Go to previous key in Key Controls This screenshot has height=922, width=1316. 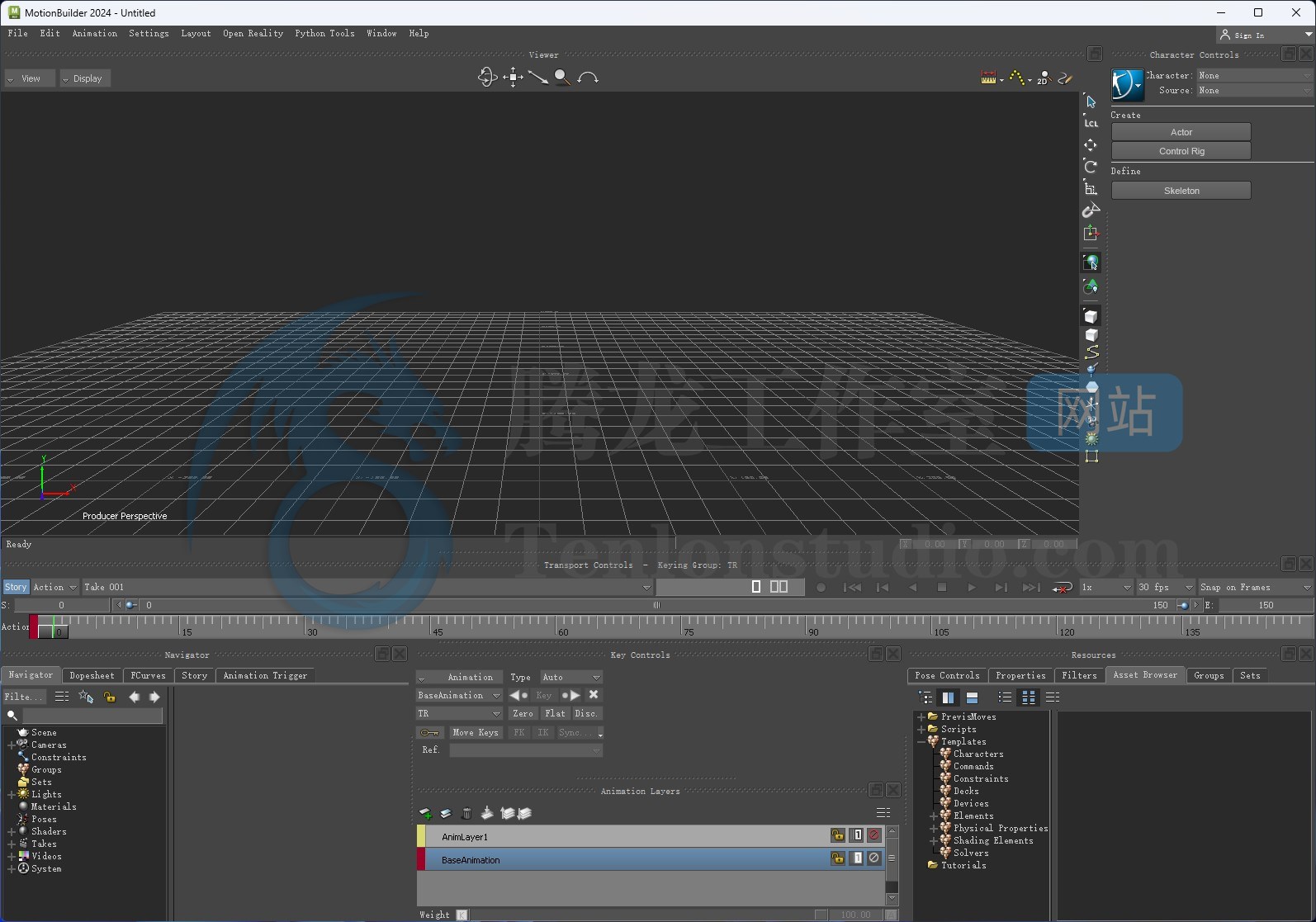click(x=518, y=695)
